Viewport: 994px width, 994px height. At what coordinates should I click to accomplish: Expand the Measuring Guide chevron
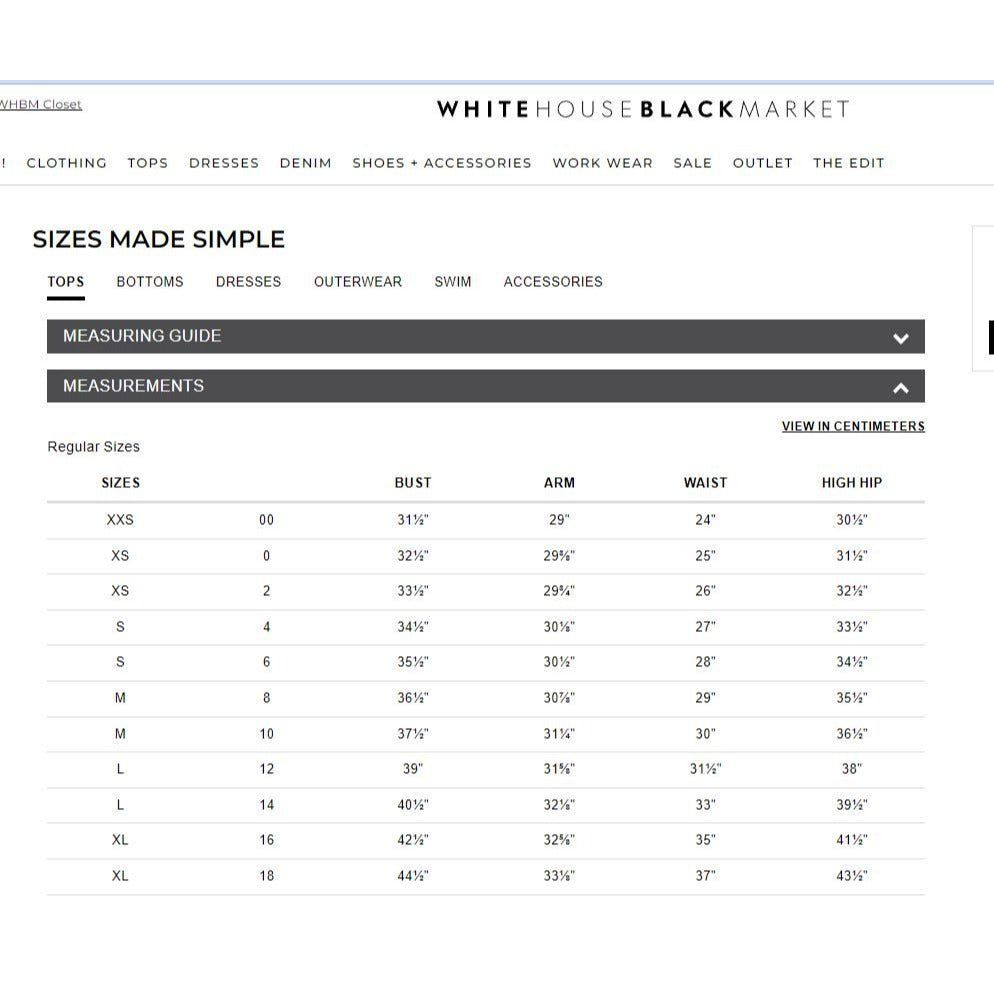point(900,338)
